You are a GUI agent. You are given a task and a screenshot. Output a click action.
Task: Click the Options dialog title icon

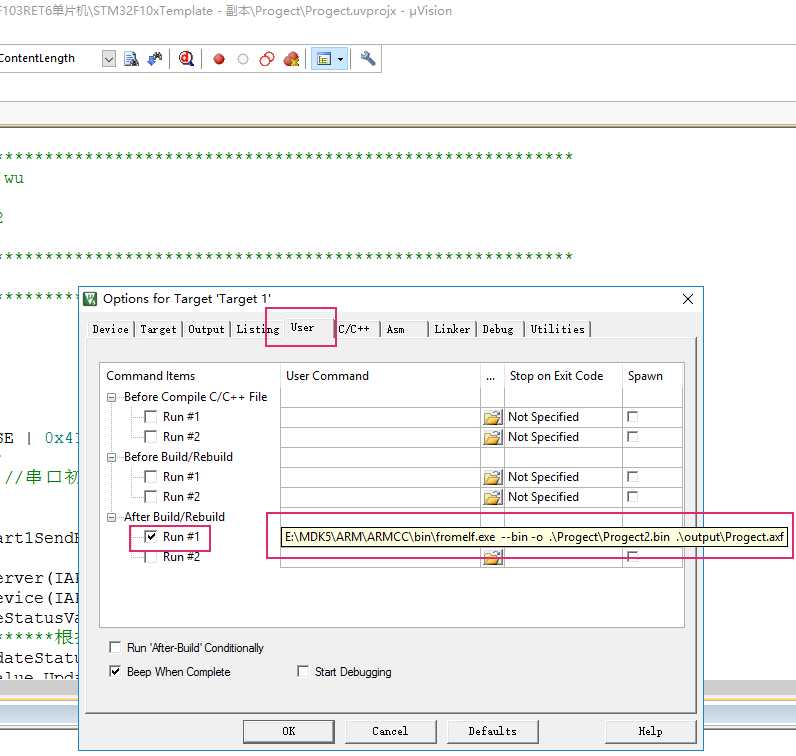(90, 299)
